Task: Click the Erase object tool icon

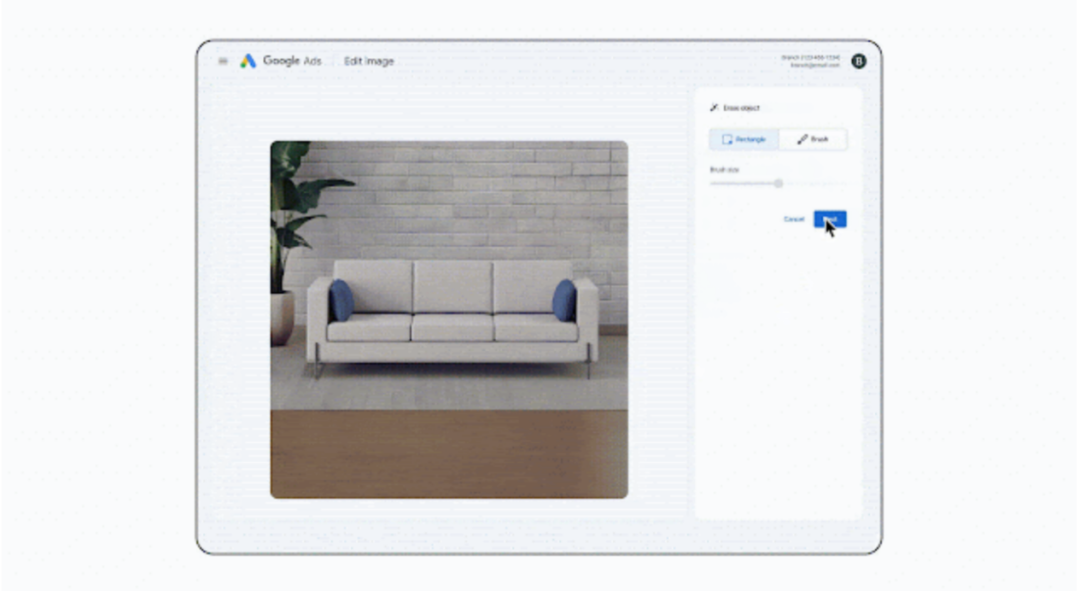Action: point(714,108)
